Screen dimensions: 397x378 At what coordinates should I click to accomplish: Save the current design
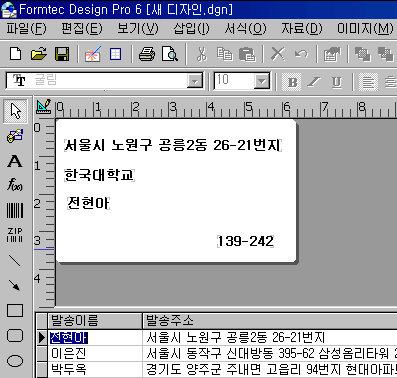tap(62, 54)
